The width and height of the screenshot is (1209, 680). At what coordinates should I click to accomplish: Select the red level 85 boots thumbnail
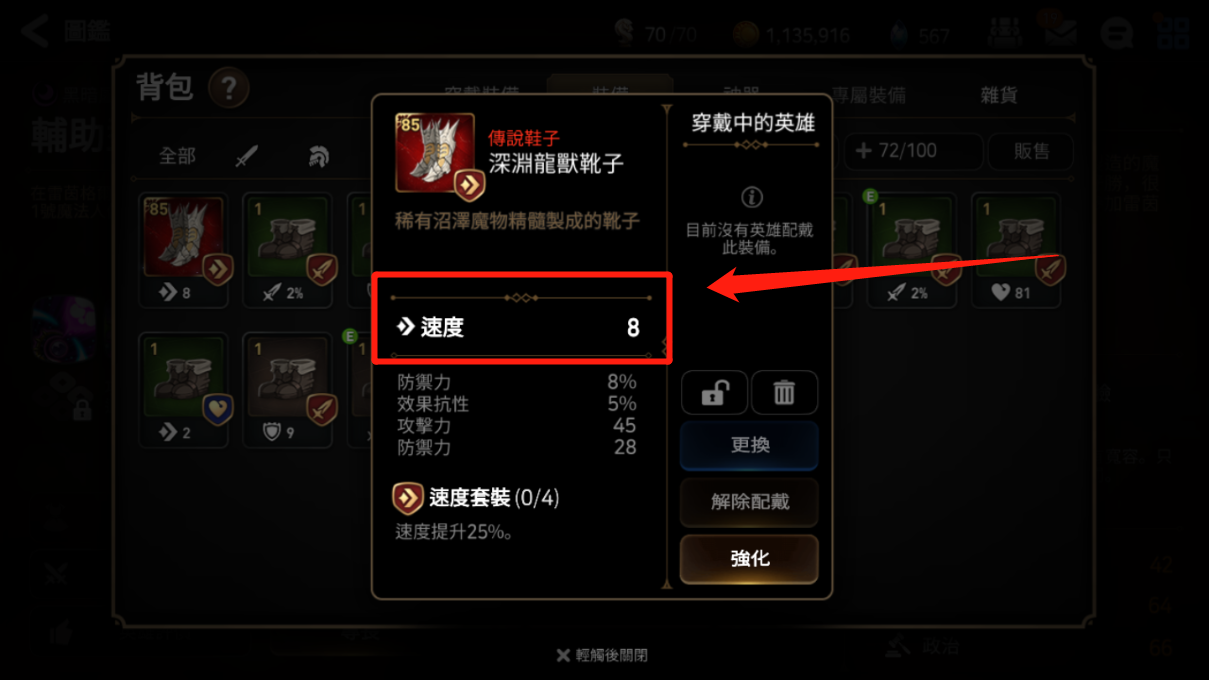(x=184, y=250)
